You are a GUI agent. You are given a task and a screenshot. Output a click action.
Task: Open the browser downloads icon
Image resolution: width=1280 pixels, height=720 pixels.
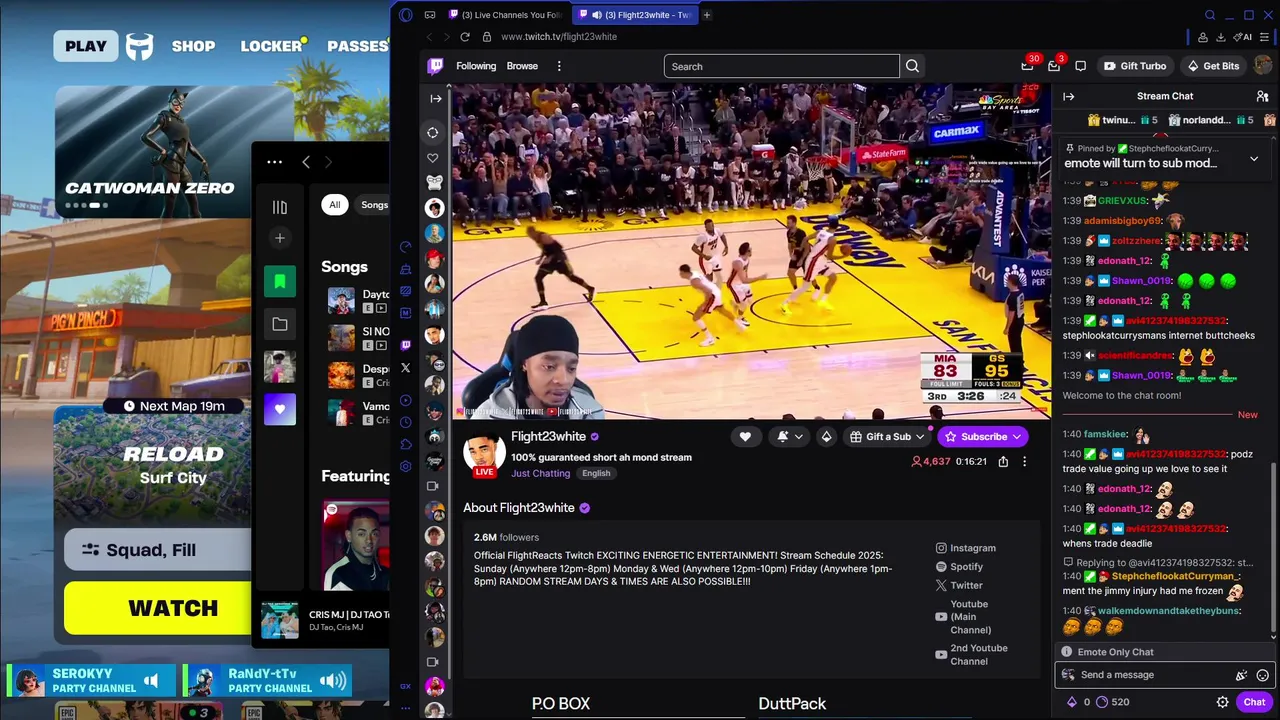coord(1220,37)
